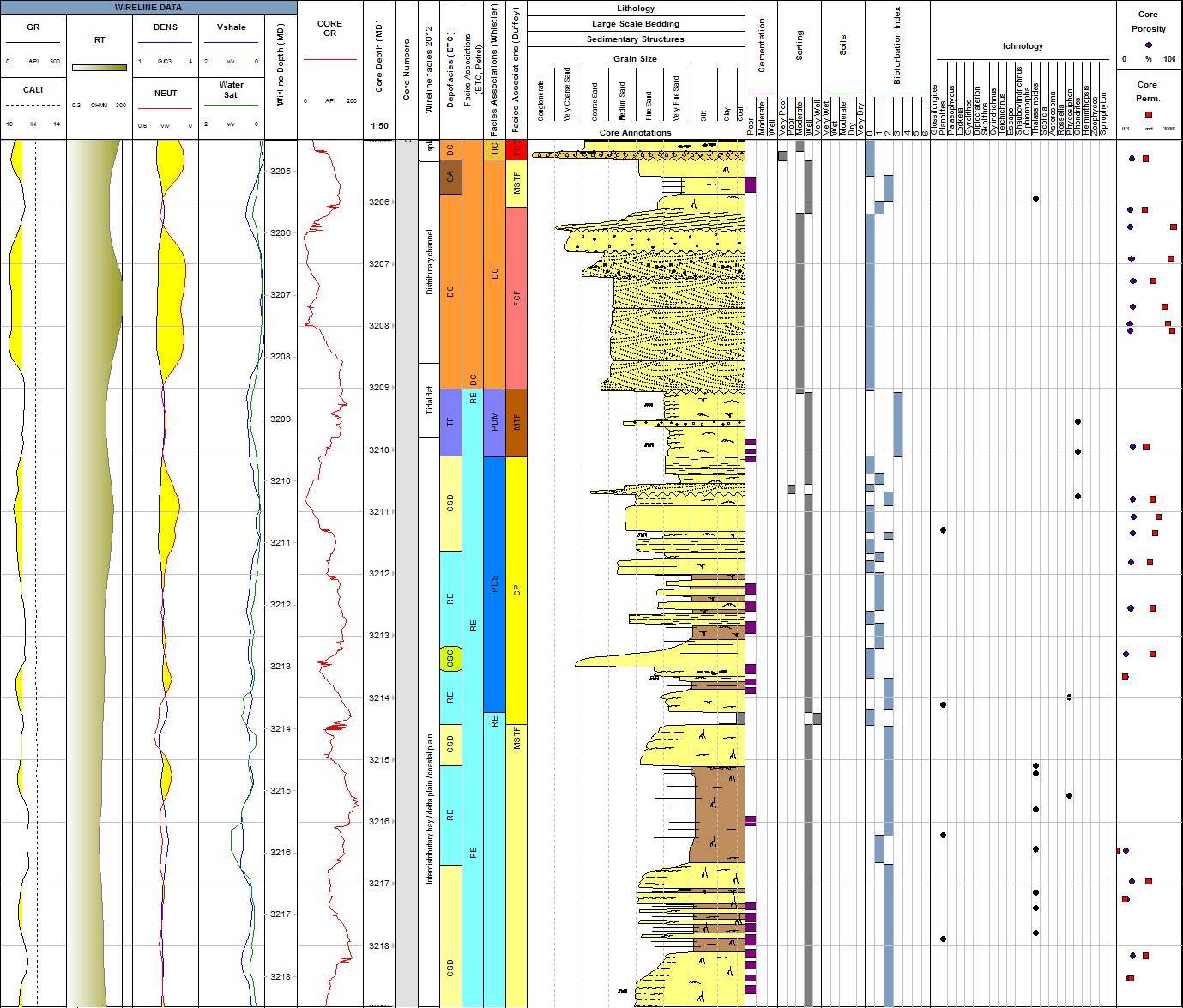Click the red Core Perm. legend square symbol
The width and height of the screenshot is (1183, 1008).
[1149, 114]
